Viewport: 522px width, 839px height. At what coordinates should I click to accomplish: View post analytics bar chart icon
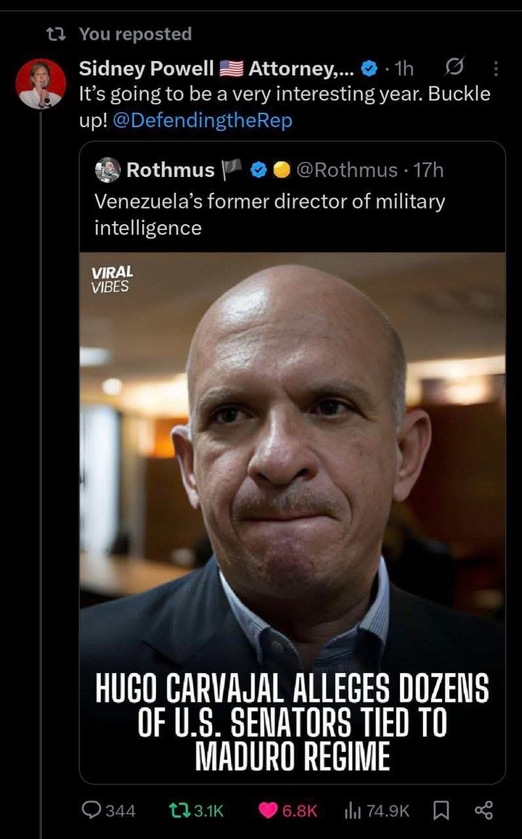click(354, 811)
